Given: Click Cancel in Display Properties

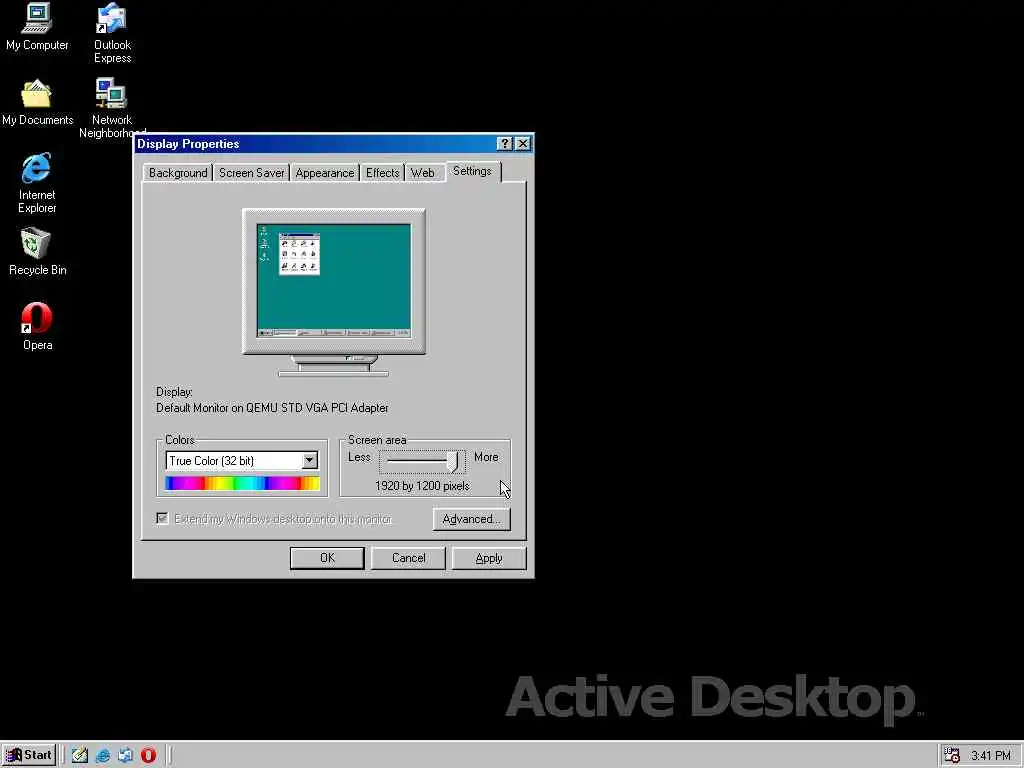Looking at the screenshot, I should [408, 558].
